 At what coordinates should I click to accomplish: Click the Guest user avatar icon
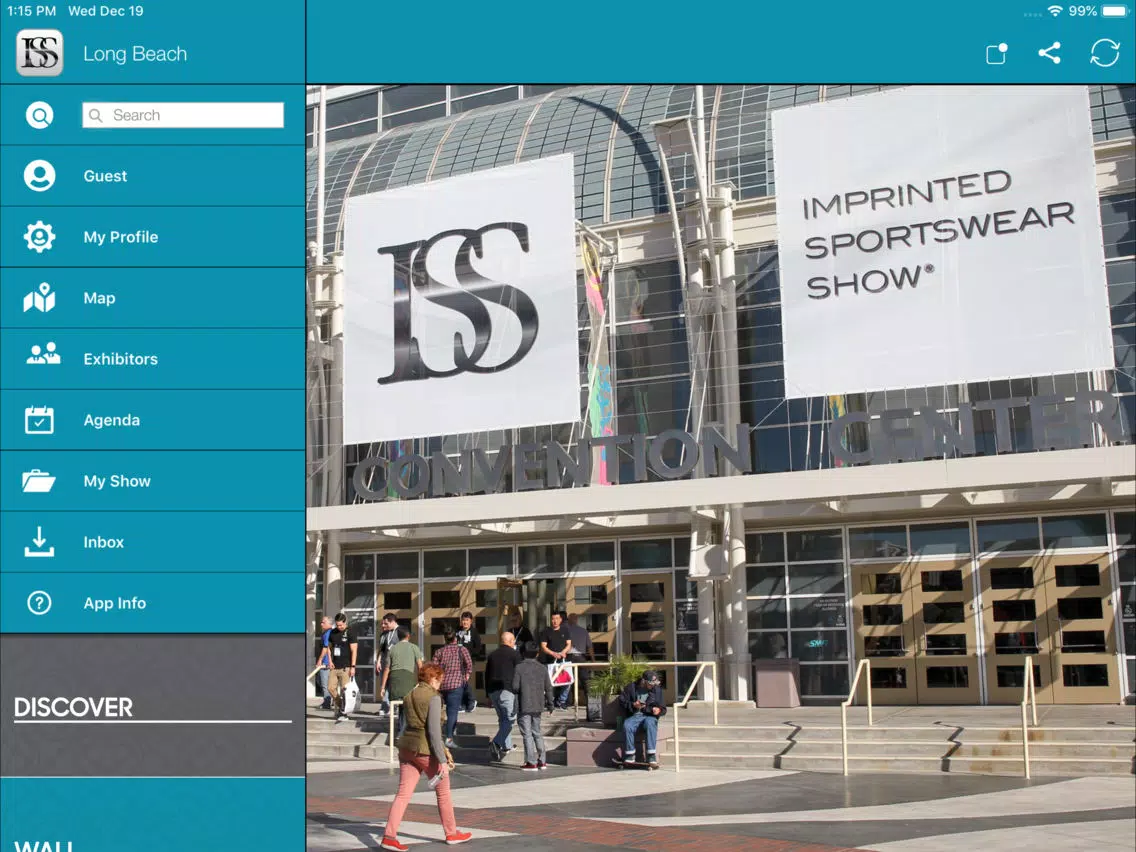point(39,176)
